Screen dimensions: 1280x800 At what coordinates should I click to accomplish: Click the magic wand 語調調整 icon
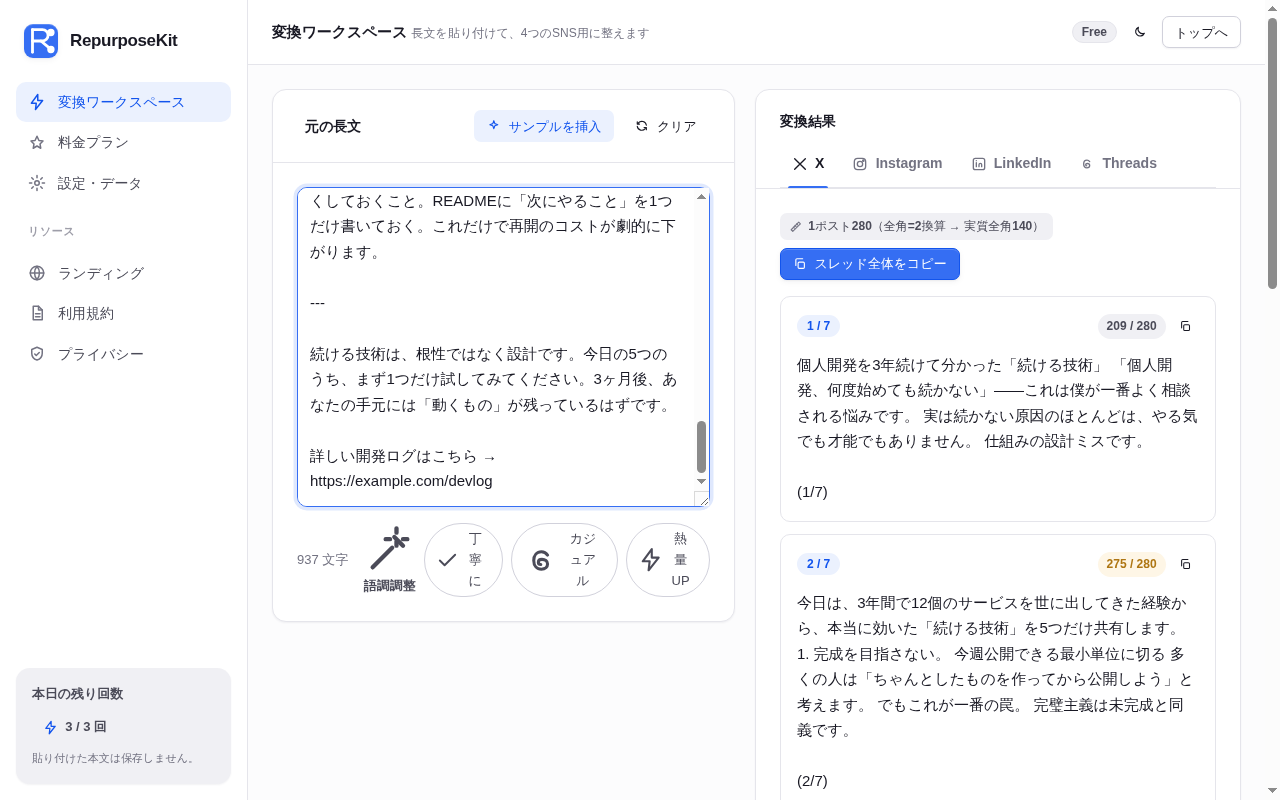click(389, 548)
